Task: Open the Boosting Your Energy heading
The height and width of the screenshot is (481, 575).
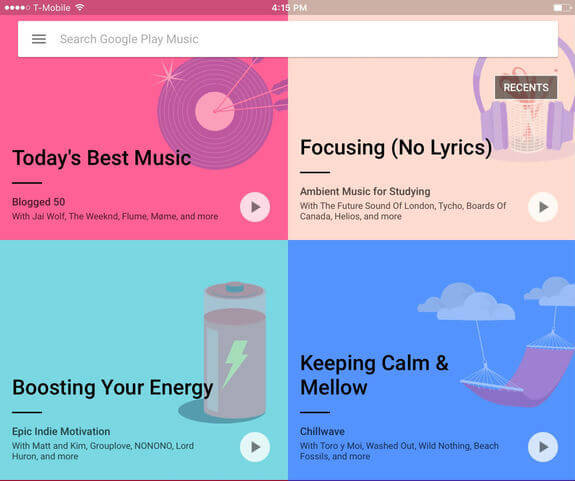Action: 113,388
